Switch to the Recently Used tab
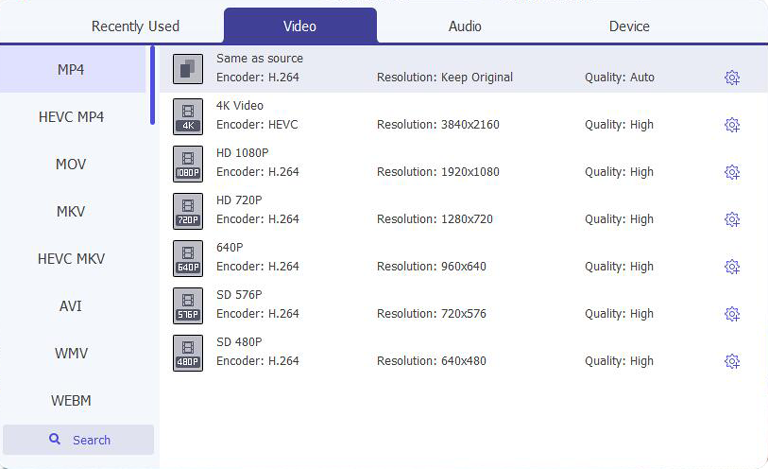 [x=135, y=26]
